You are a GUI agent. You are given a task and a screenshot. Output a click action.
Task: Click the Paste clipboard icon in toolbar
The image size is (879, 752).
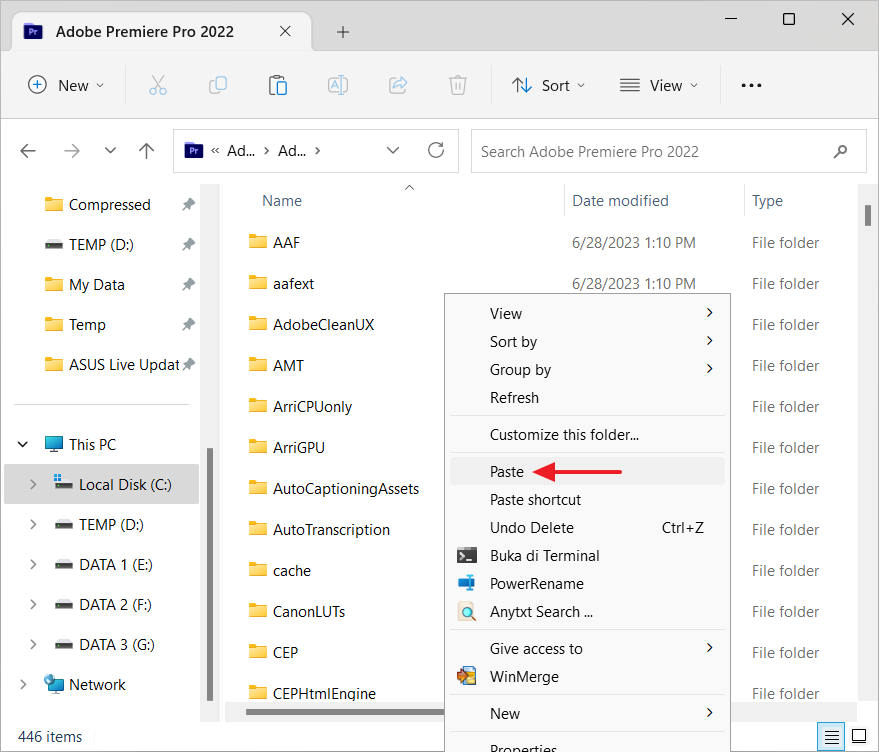[278, 86]
